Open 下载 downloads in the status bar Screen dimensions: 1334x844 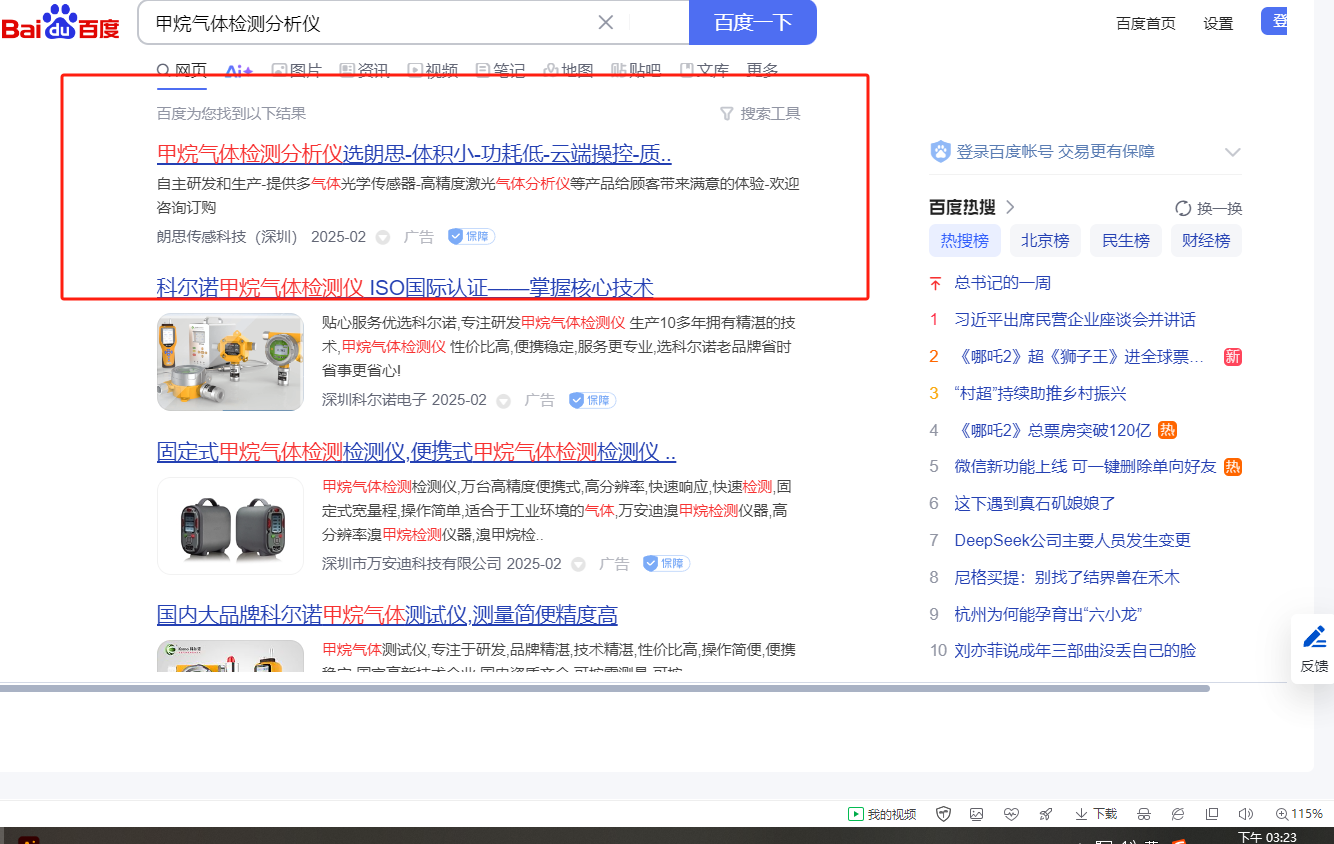[1096, 814]
